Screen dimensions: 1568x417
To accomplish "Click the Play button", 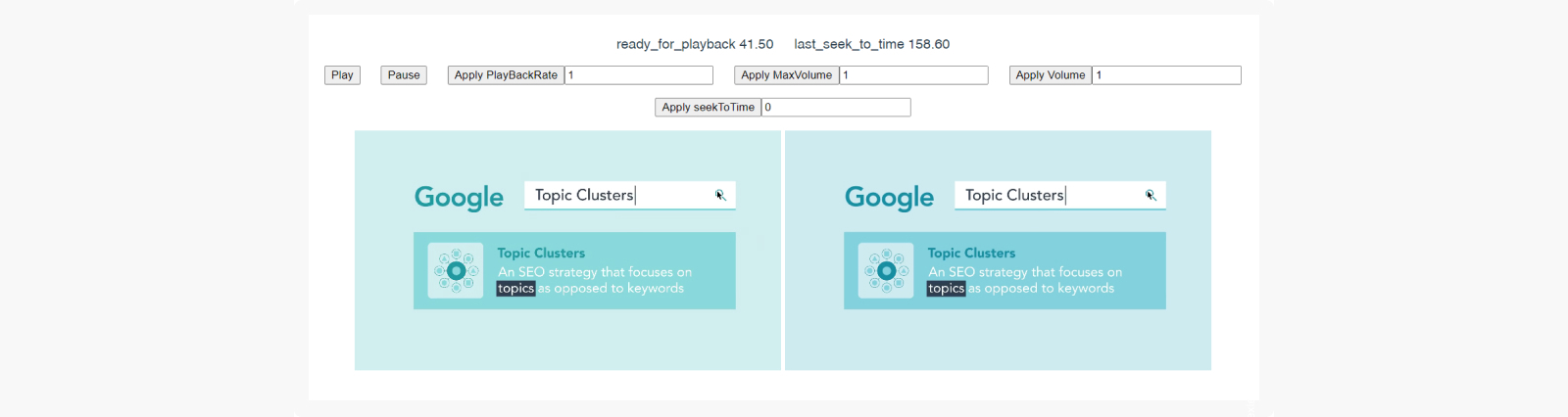I will pos(342,75).
